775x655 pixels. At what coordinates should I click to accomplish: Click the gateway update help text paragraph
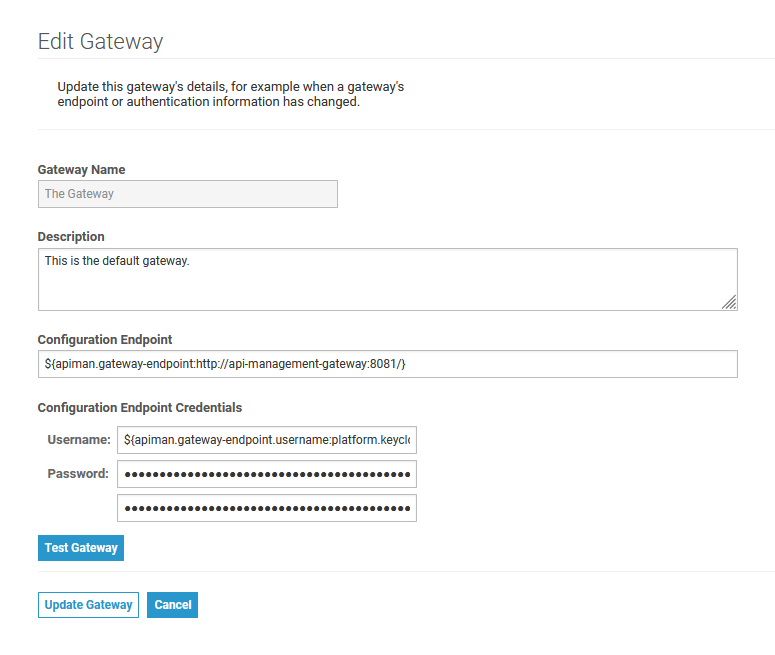(230, 95)
